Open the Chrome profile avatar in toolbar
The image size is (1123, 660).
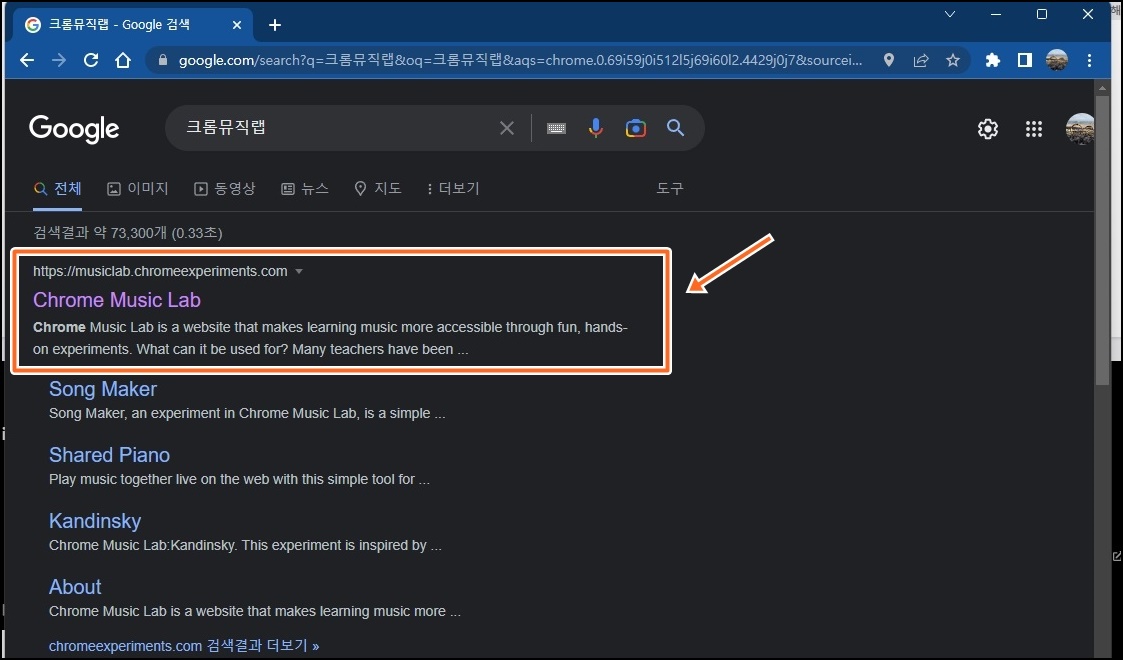click(1056, 60)
